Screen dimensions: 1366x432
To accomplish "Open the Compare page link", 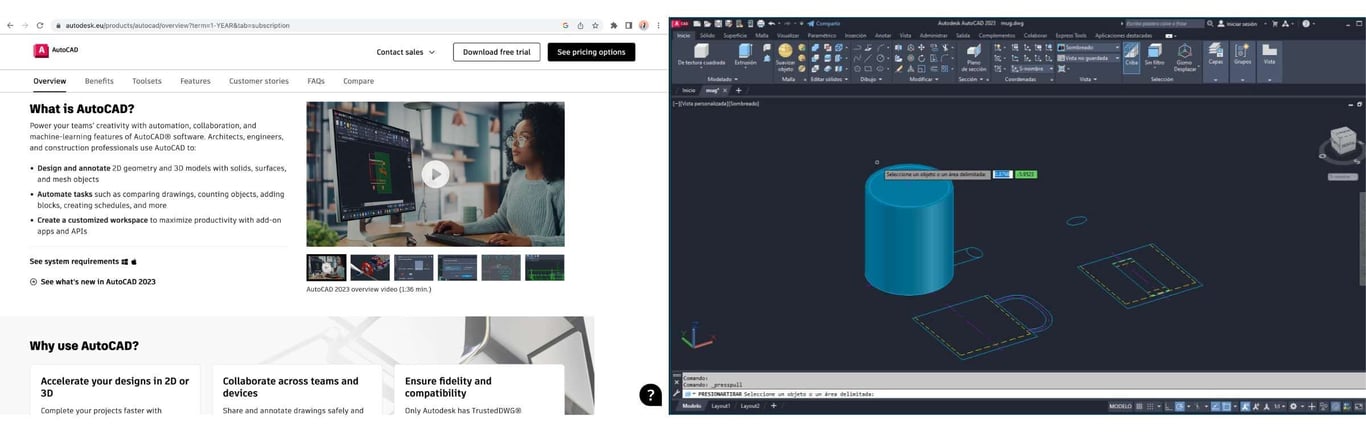I will click(358, 81).
